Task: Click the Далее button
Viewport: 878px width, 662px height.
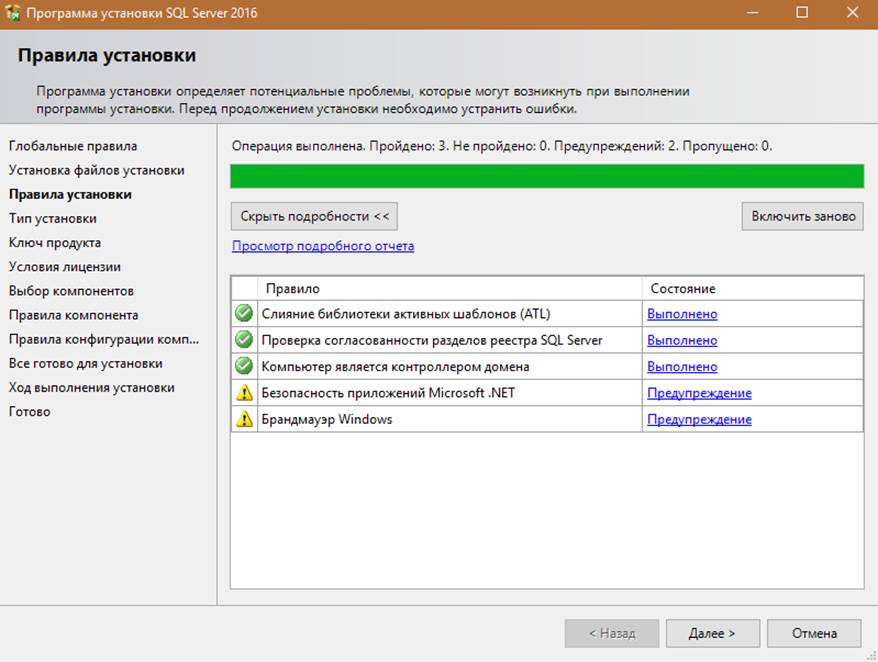Action: pyautogui.click(x=713, y=633)
